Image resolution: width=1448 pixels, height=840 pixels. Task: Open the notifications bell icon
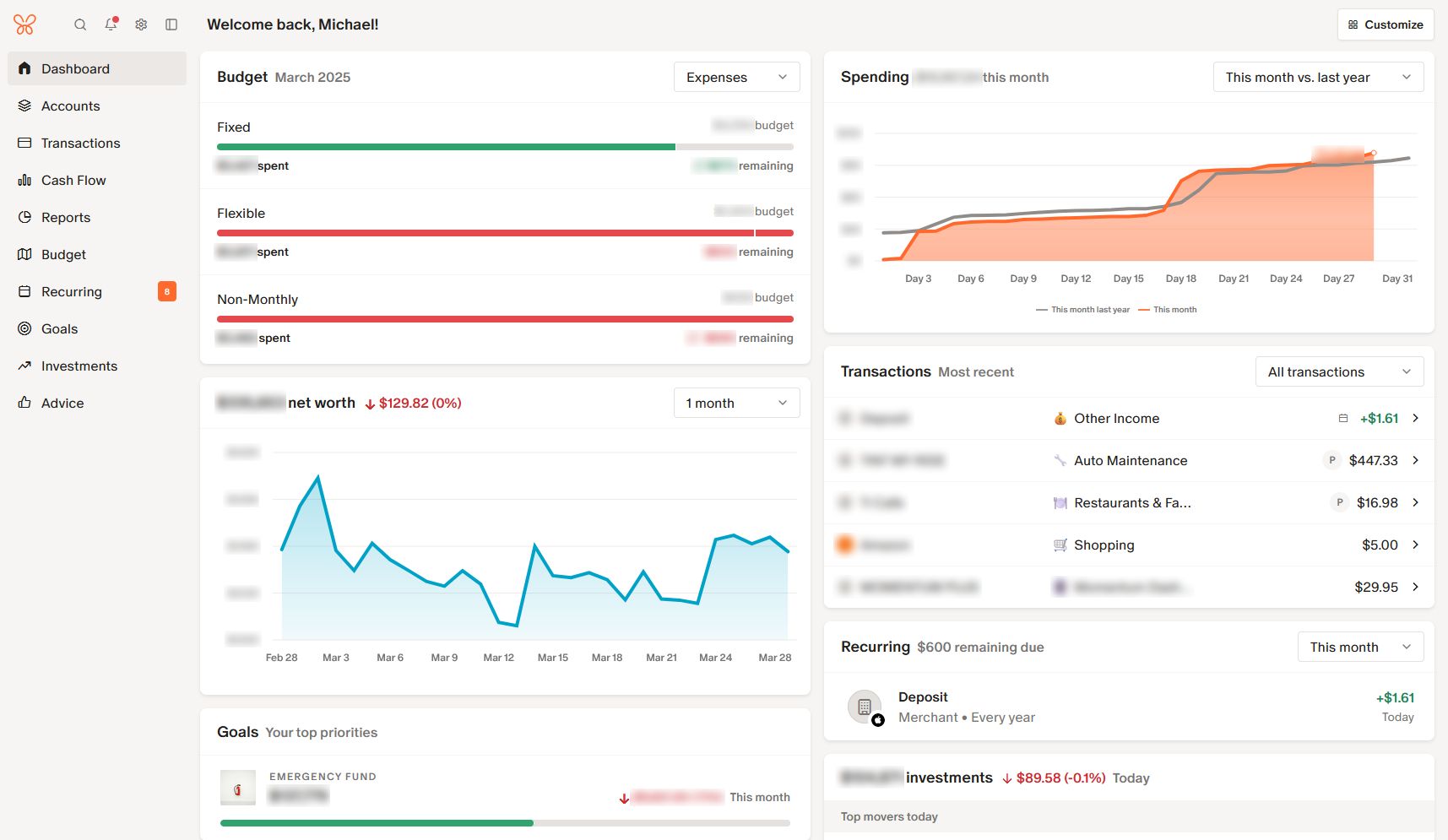coord(111,24)
